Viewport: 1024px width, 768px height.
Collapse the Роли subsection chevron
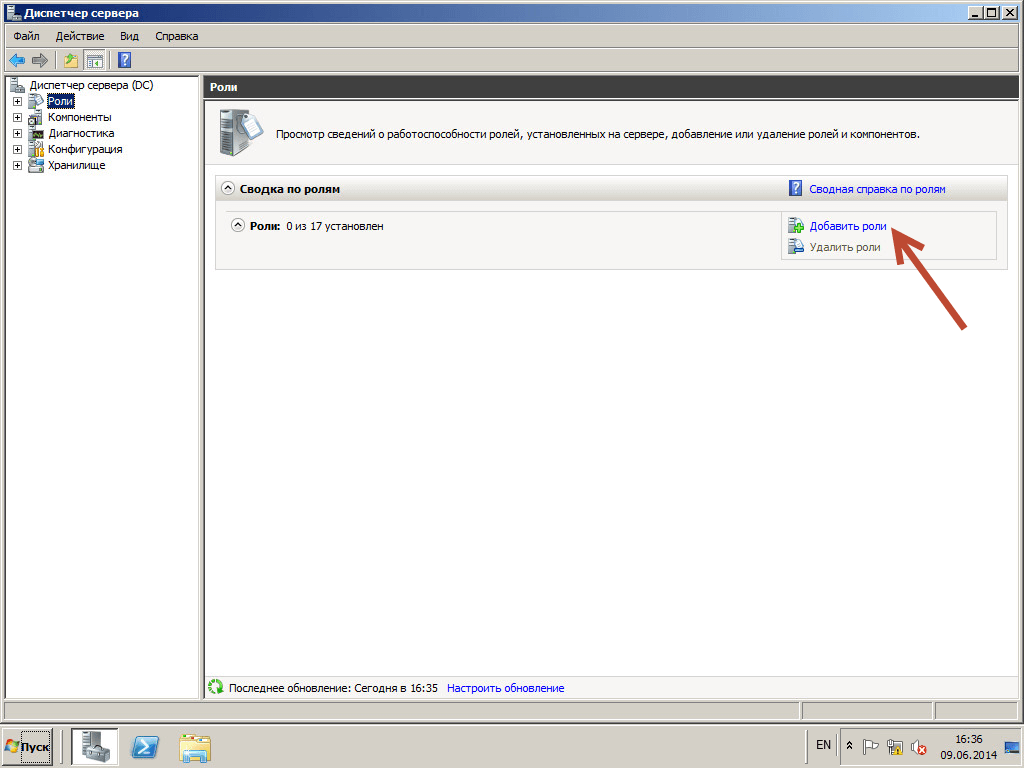[x=238, y=226]
